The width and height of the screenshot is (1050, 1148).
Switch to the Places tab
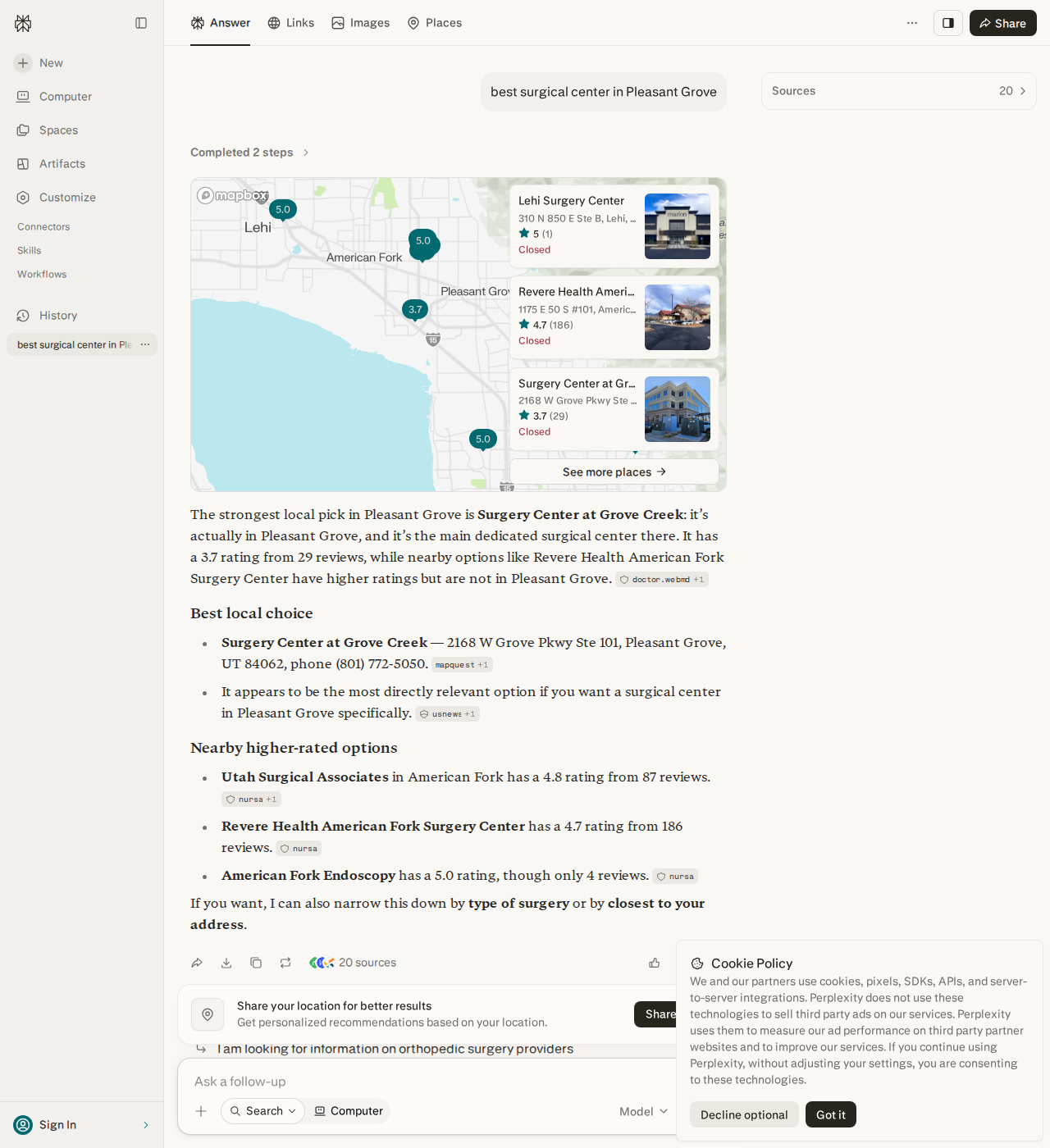click(x=435, y=23)
